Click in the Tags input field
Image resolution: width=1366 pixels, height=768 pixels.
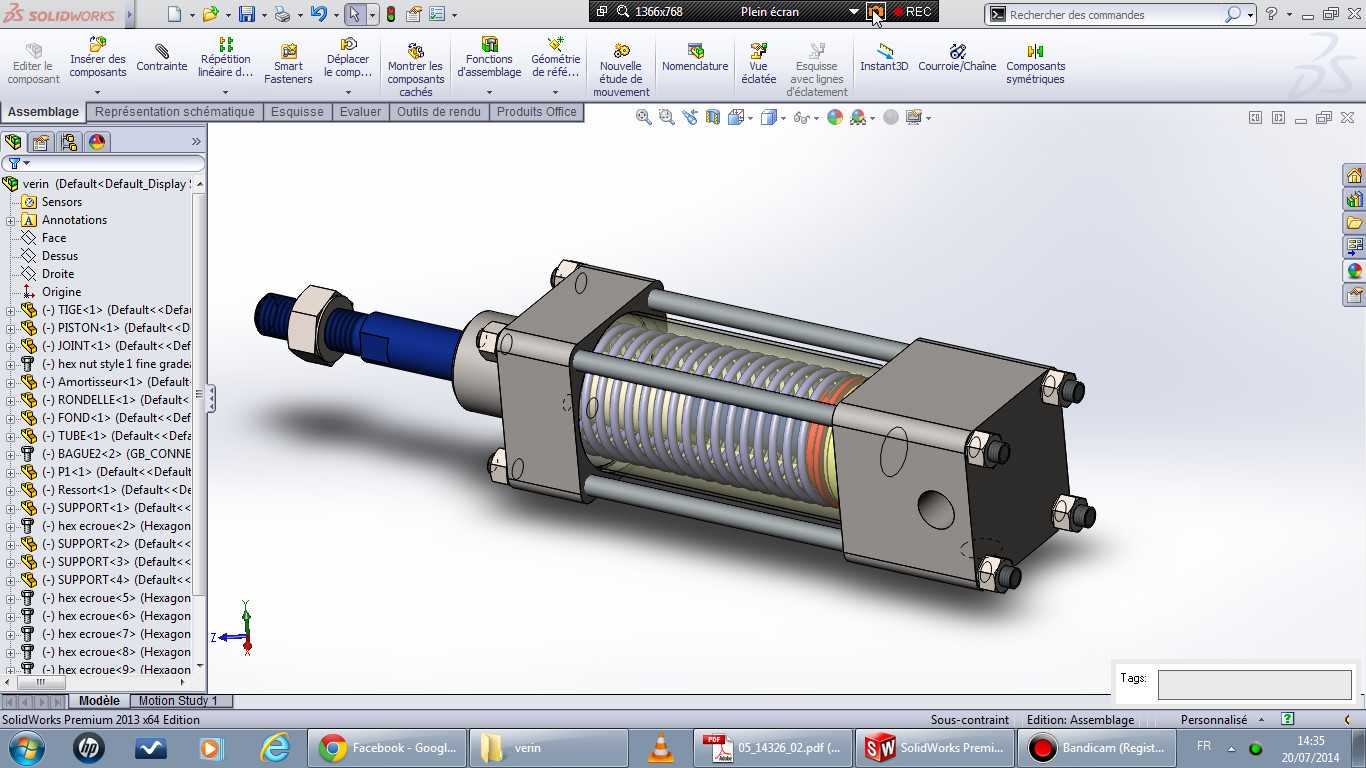(1255, 685)
